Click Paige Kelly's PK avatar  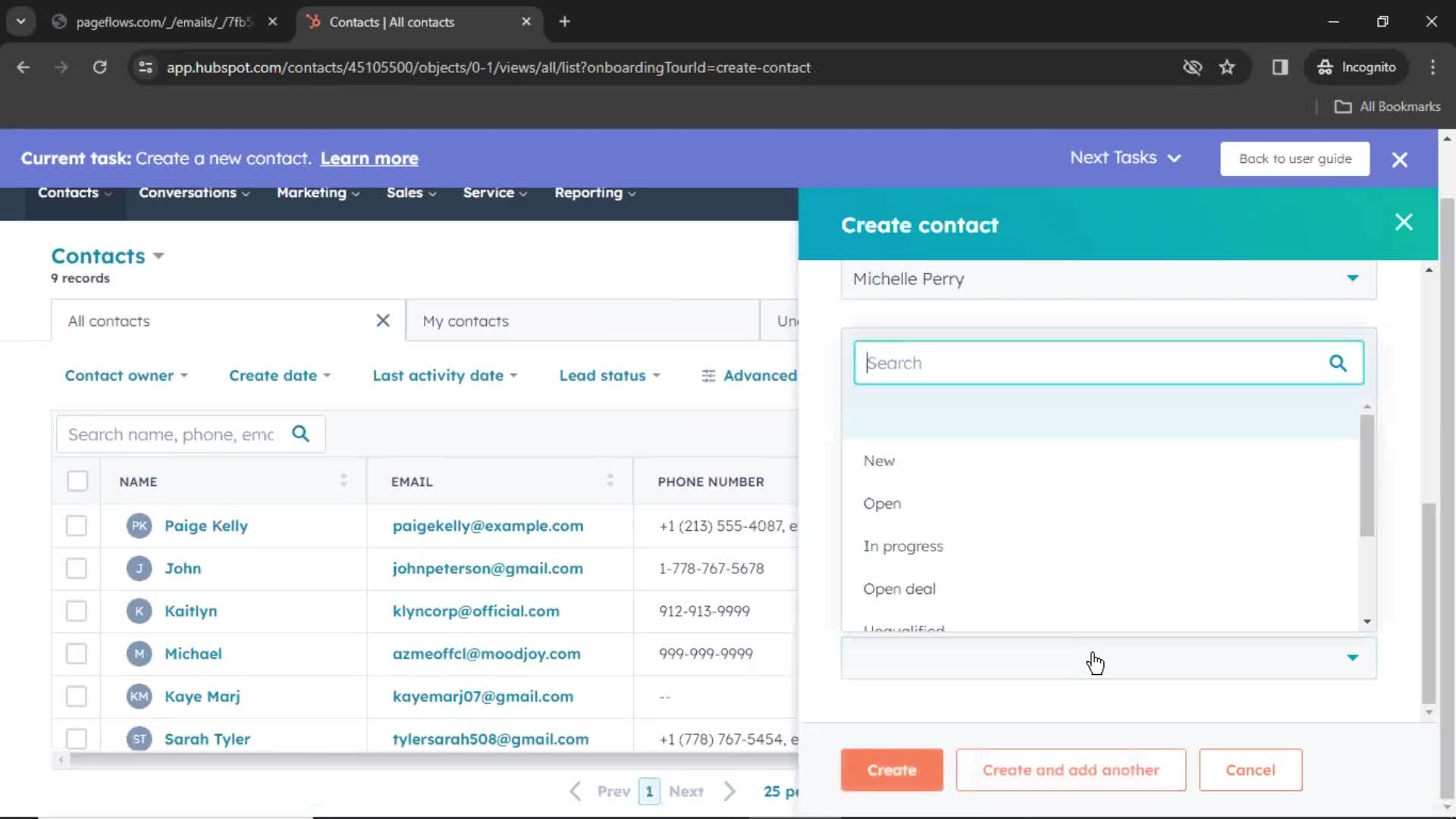139,526
